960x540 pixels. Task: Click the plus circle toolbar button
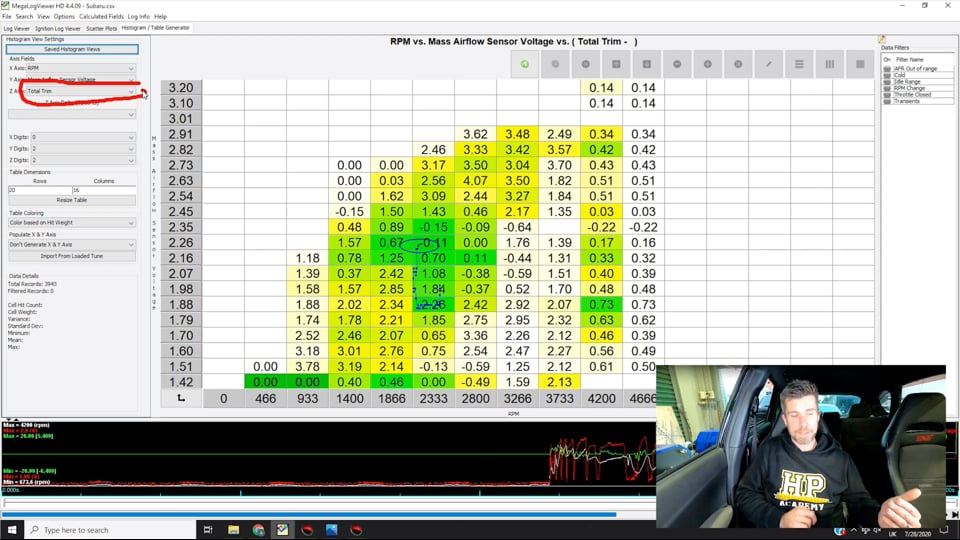(708, 64)
